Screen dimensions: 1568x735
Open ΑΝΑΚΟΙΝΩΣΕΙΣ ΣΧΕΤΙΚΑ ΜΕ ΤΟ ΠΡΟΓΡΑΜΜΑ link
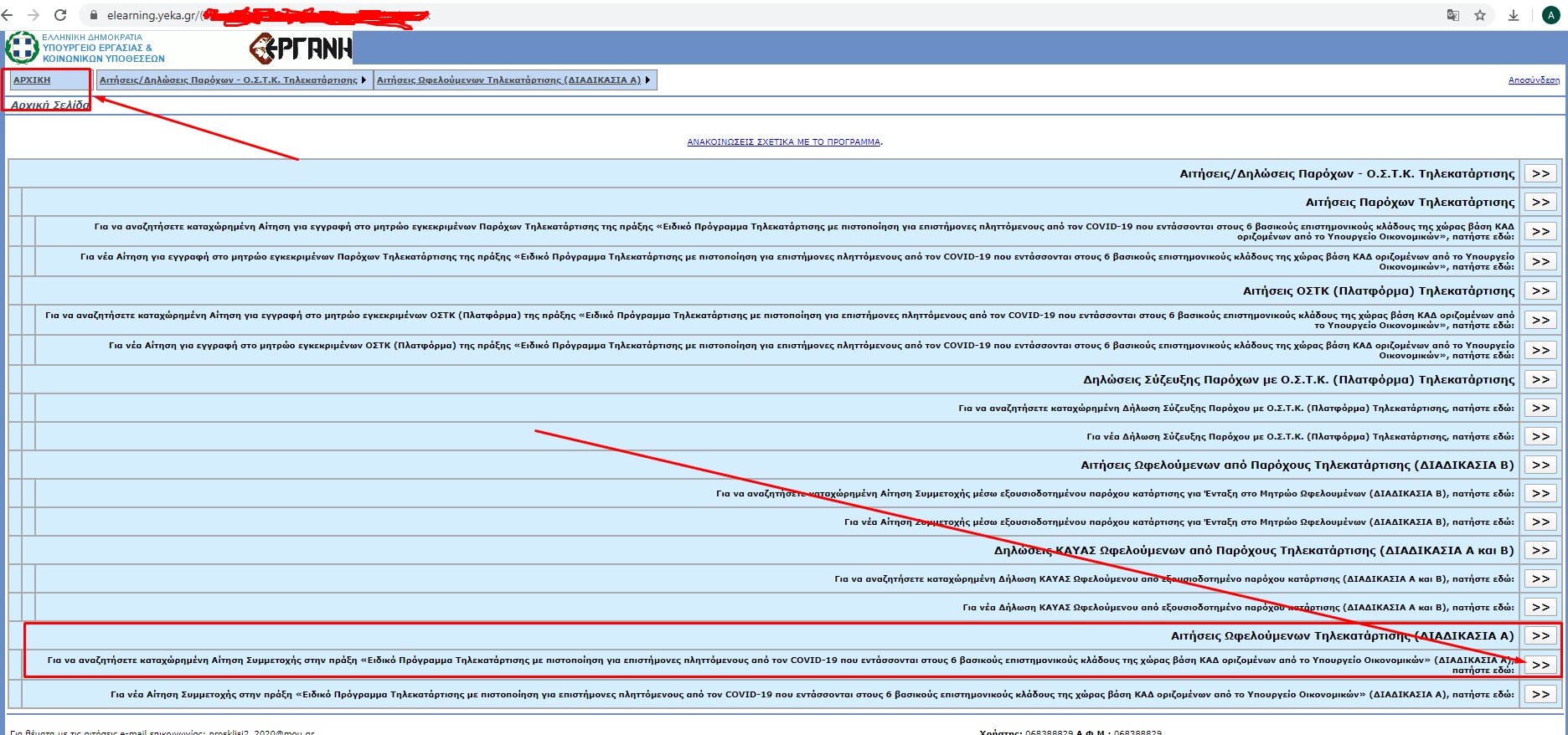[x=784, y=142]
